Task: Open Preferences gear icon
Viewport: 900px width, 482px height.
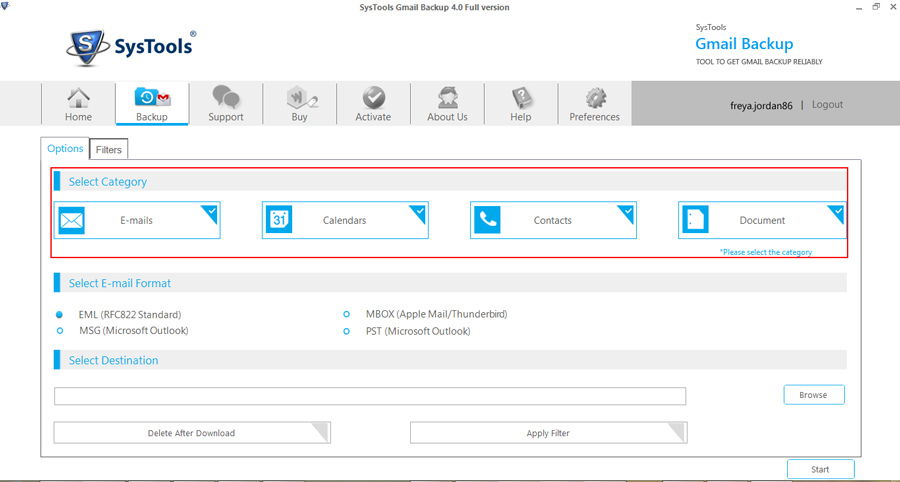Action: pos(595,98)
